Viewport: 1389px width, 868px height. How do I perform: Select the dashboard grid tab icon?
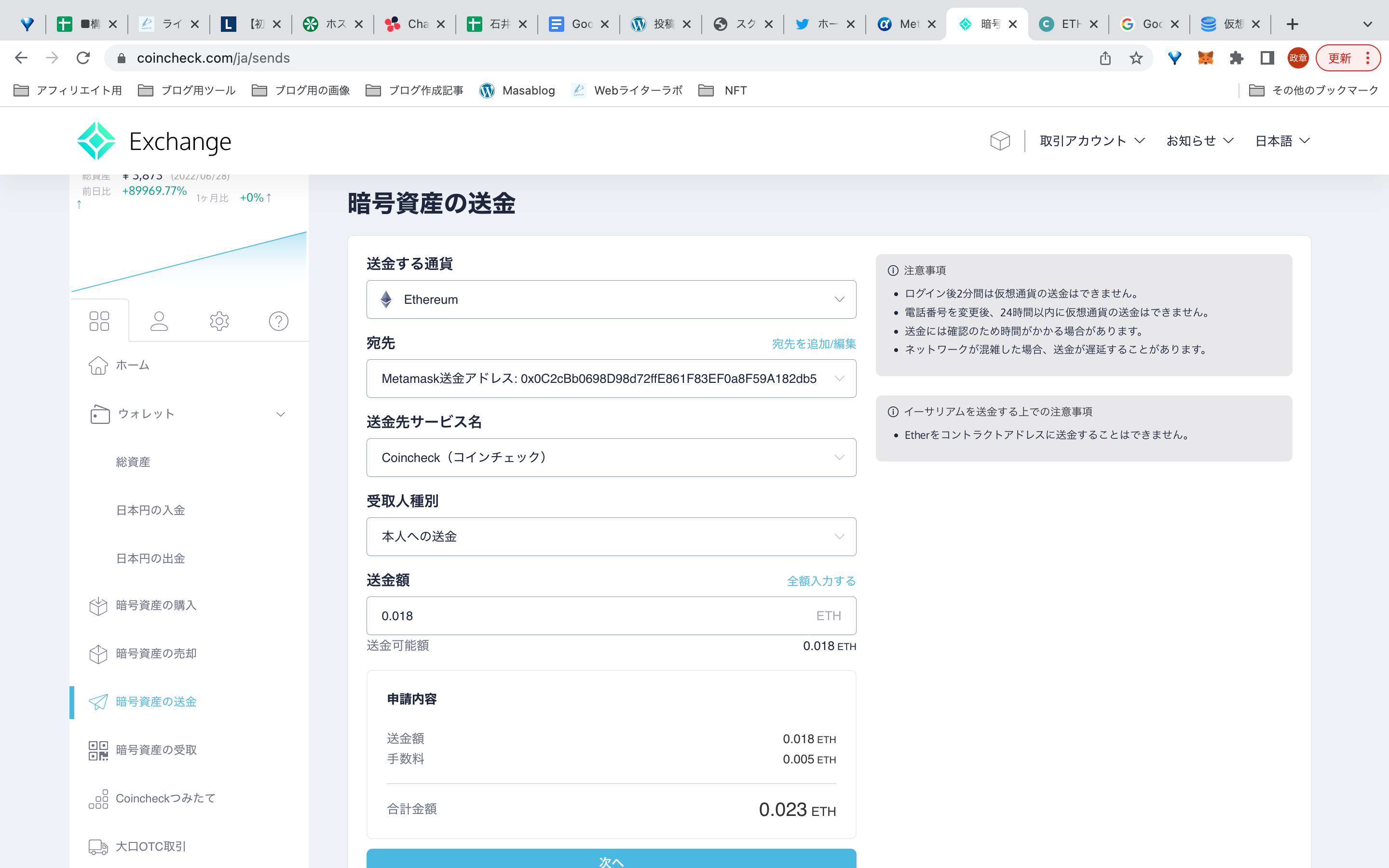coord(99,321)
